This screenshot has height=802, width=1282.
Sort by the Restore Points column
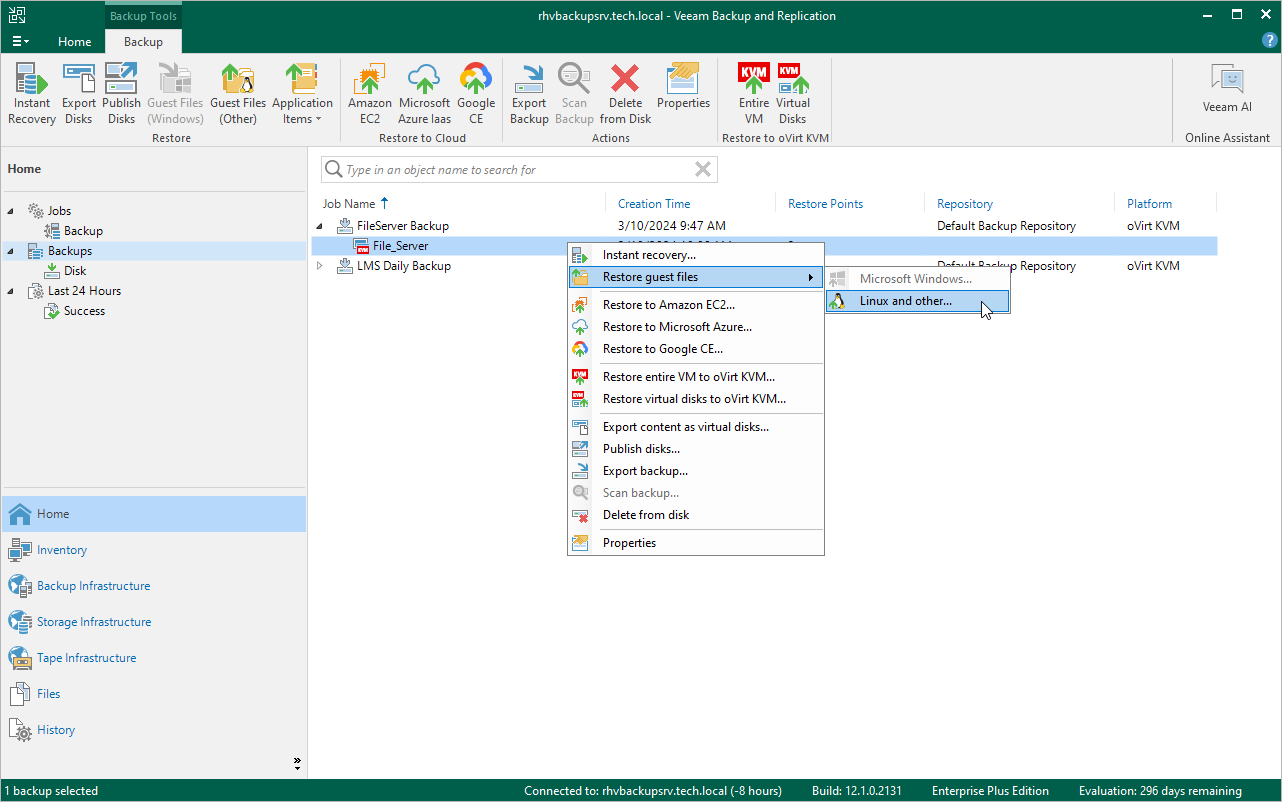pos(825,204)
